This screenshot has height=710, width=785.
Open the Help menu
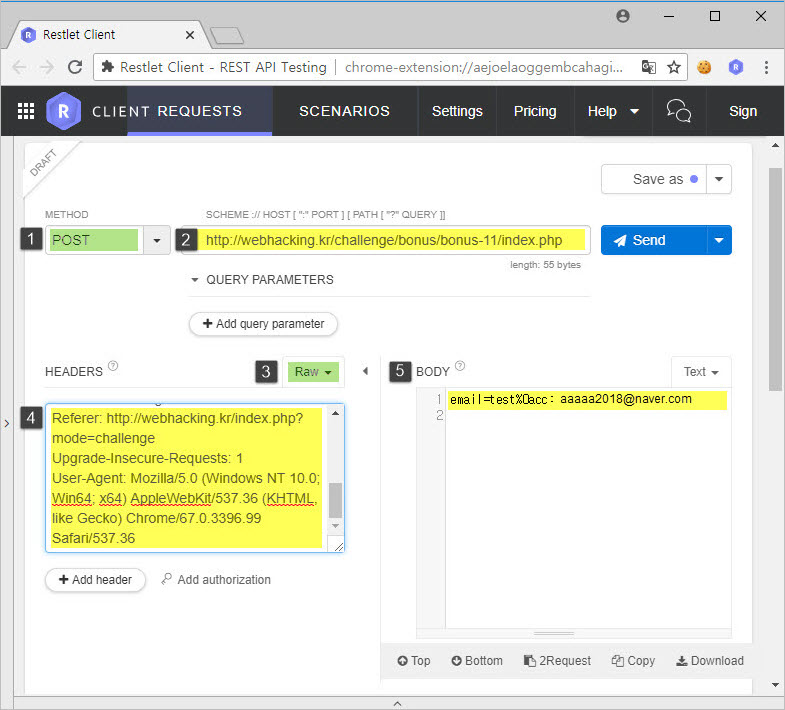[613, 111]
